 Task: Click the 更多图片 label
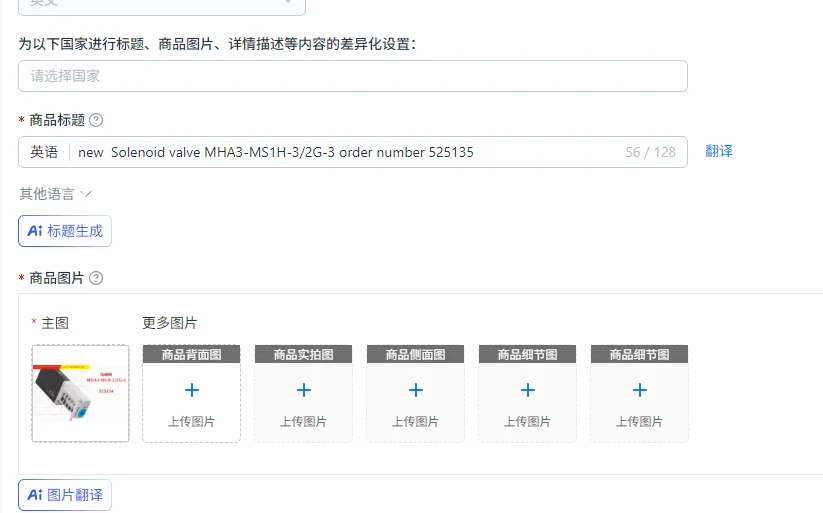pyautogui.click(x=170, y=323)
